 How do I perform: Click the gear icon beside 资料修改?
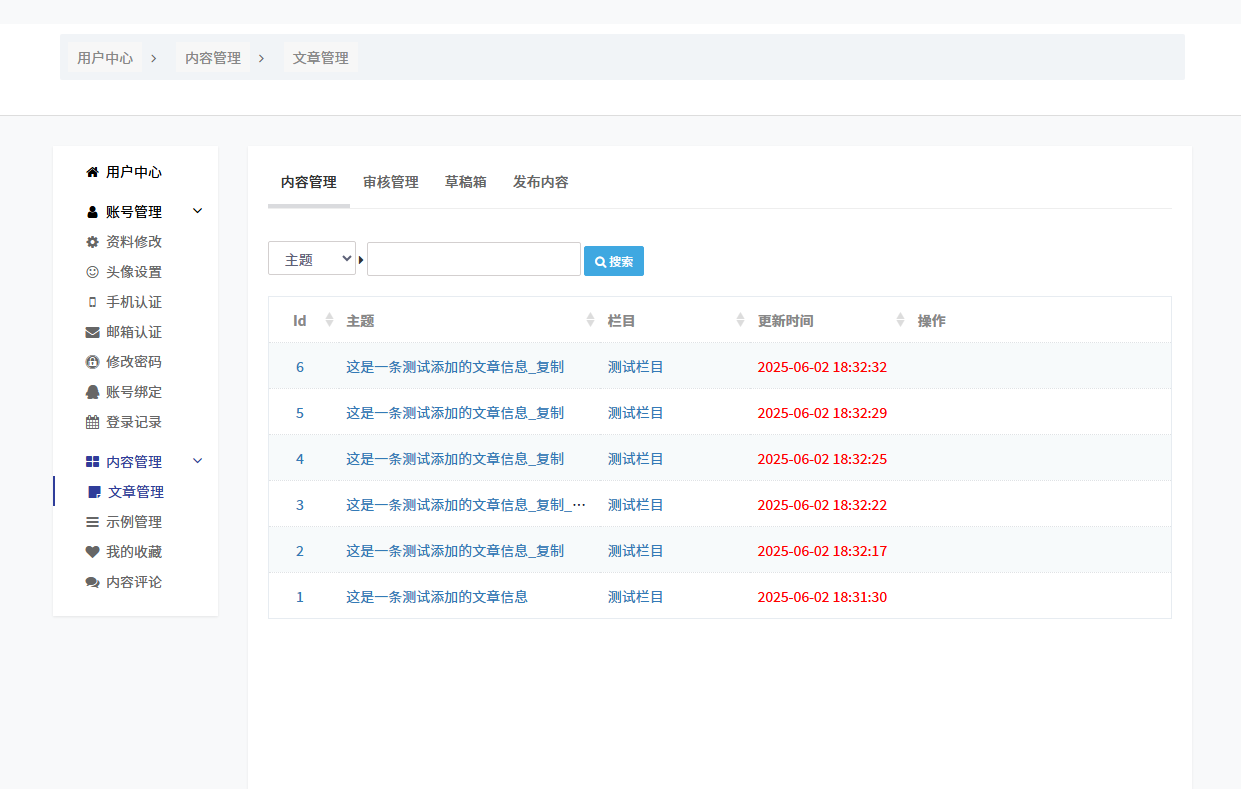pos(93,242)
